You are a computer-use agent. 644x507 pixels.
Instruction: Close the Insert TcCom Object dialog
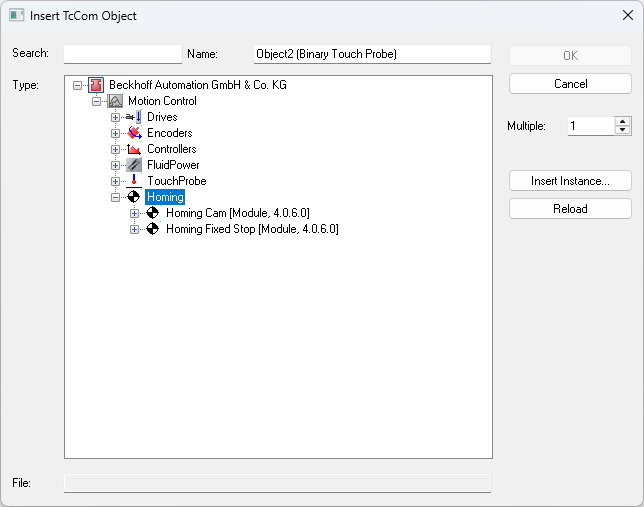point(628,16)
